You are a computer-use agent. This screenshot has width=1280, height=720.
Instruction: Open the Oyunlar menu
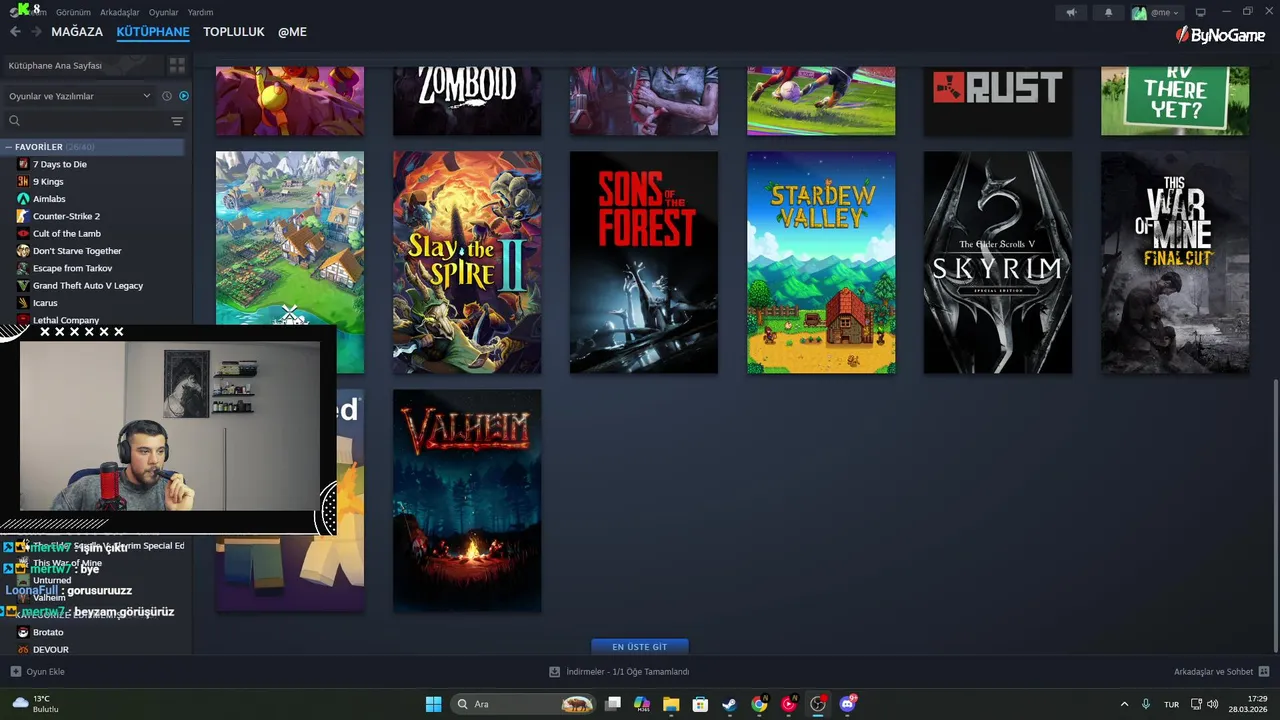163,12
